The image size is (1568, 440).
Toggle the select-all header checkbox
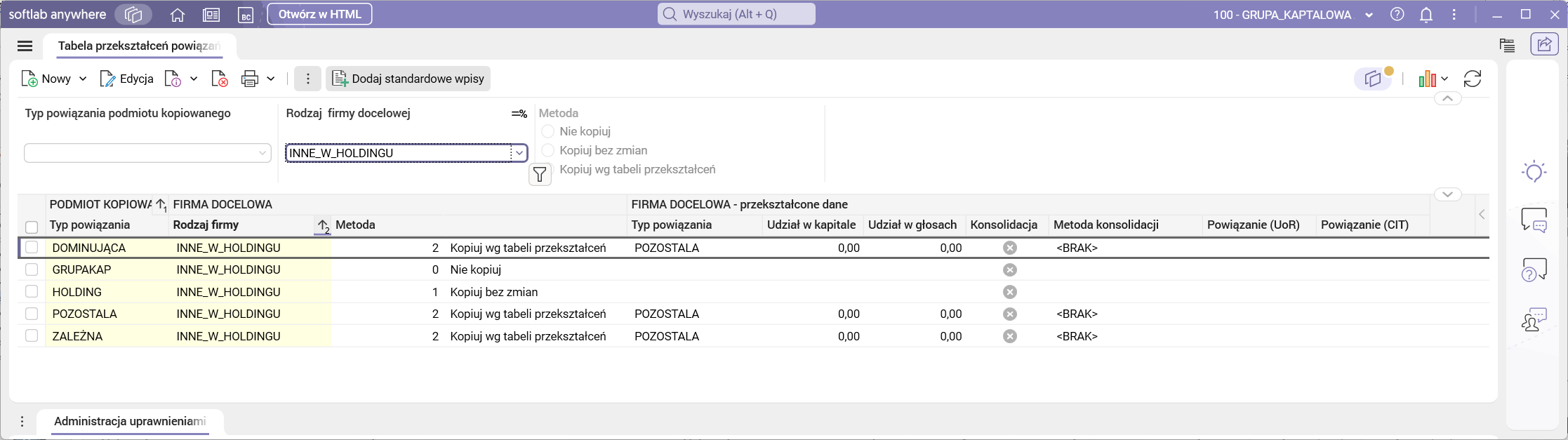[32, 227]
